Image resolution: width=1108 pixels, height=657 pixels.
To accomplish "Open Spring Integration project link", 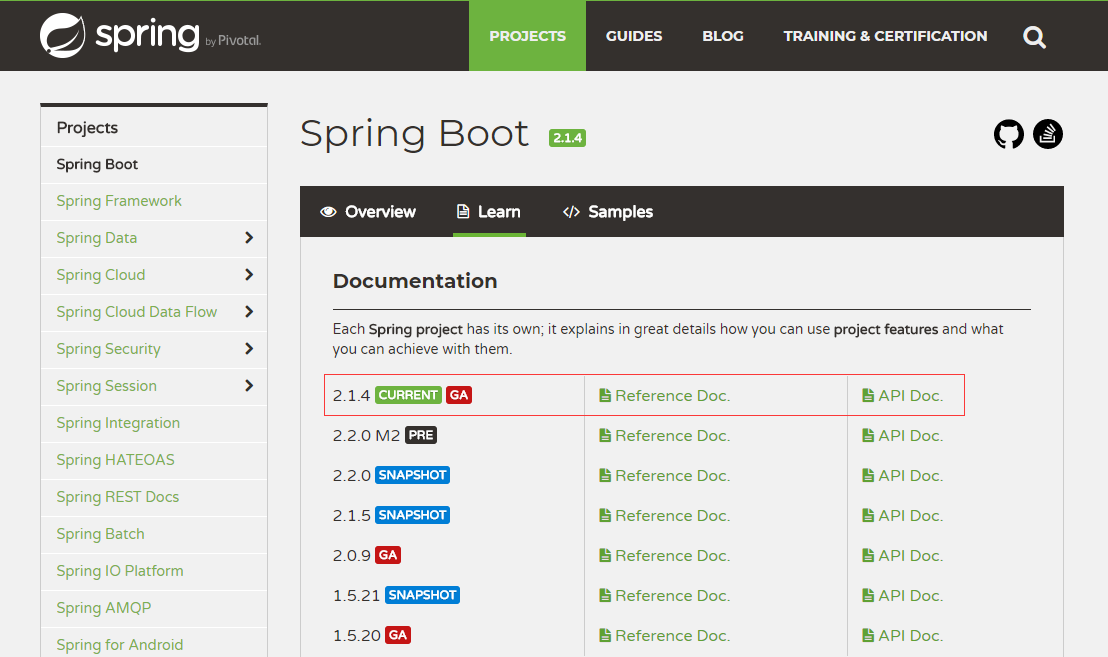I will tap(118, 422).
